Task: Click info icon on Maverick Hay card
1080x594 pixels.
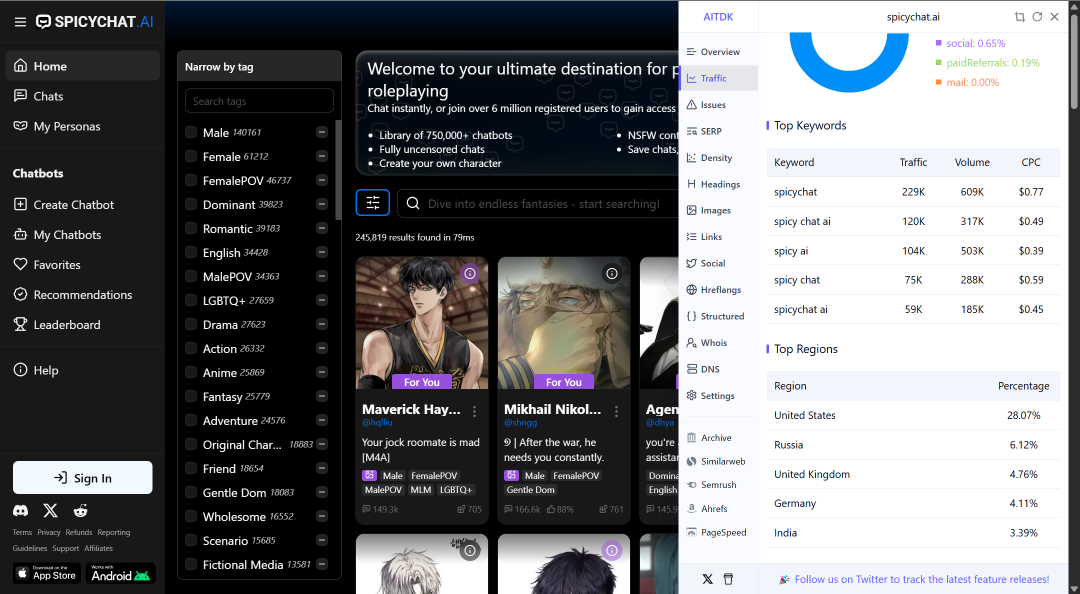Action: [470, 274]
